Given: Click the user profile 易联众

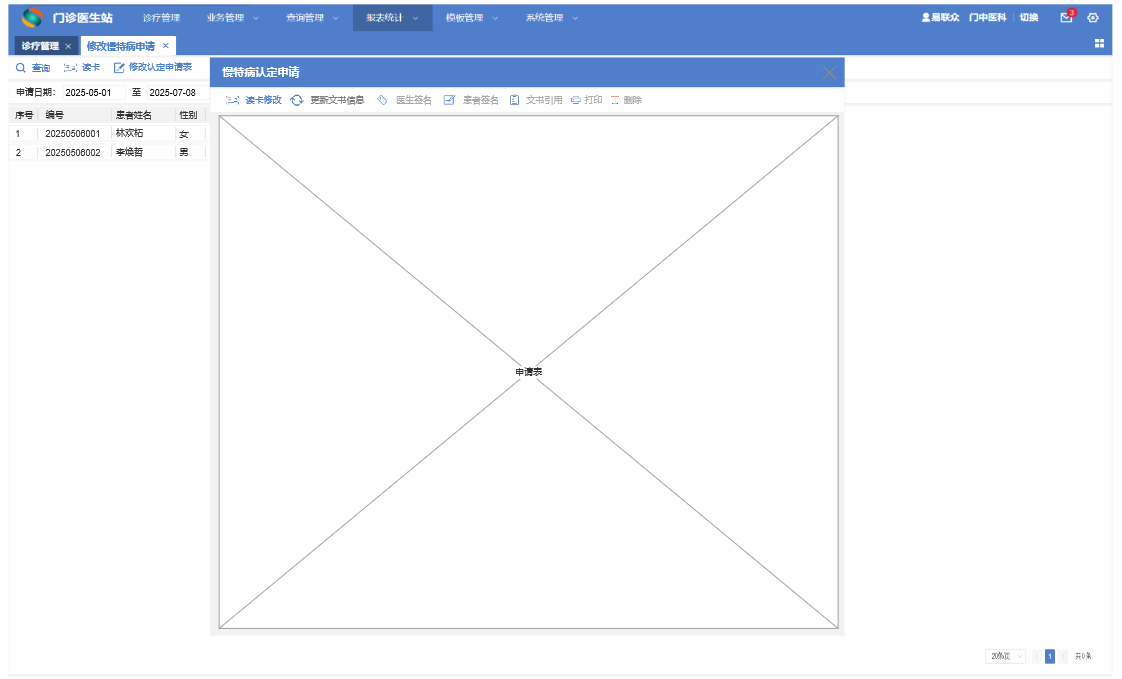Looking at the screenshot, I should (x=940, y=17).
